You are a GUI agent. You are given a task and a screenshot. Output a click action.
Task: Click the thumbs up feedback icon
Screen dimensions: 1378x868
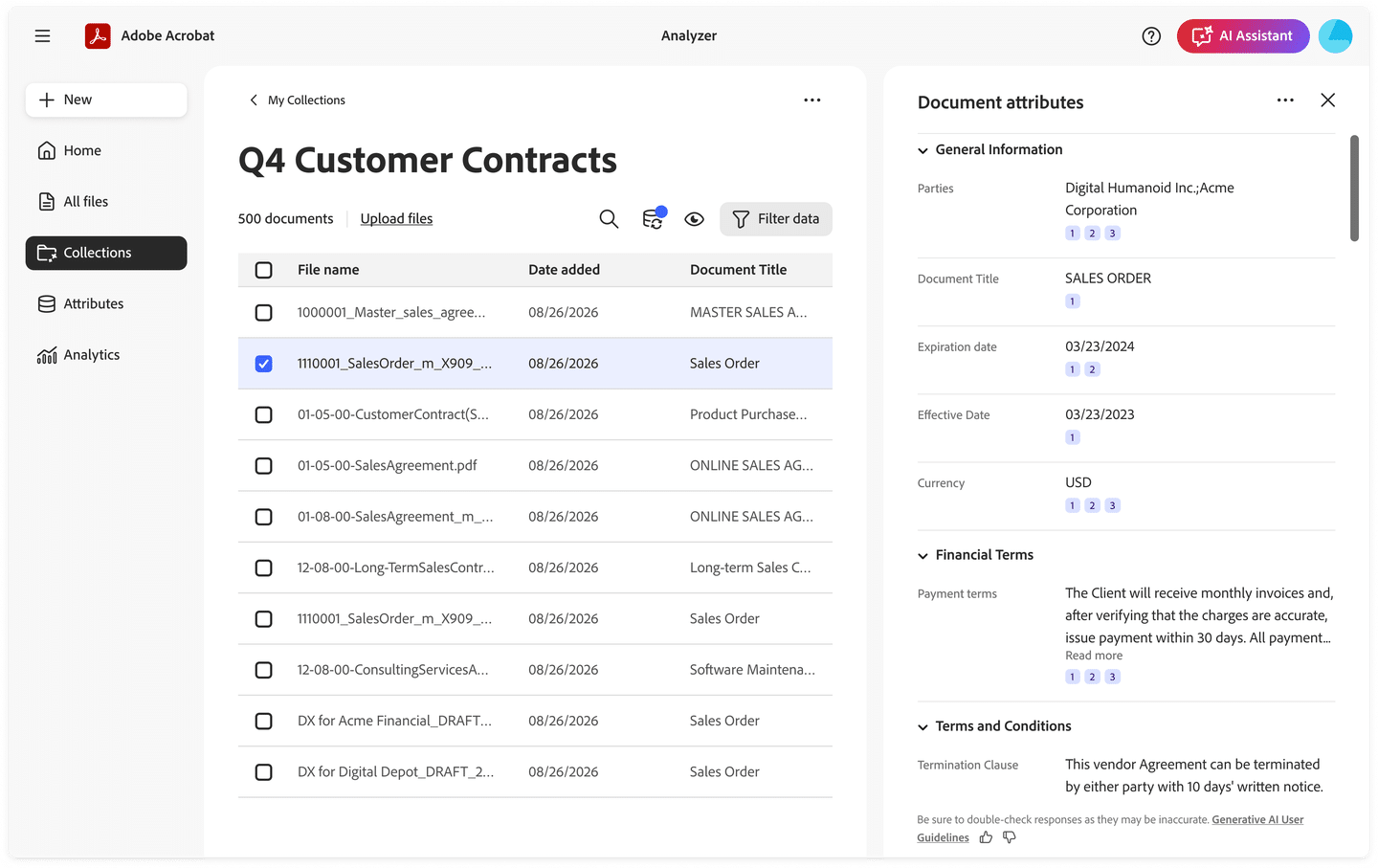pyautogui.click(x=986, y=837)
